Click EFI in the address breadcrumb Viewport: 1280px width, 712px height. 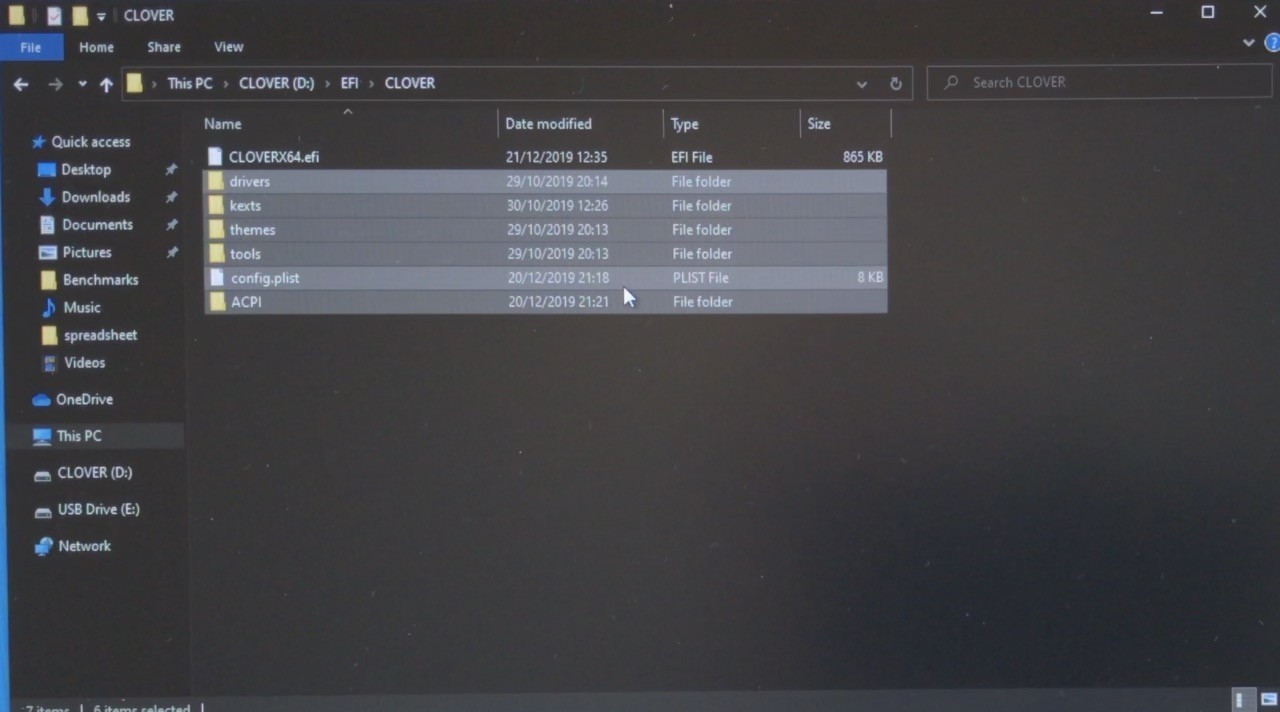349,83
